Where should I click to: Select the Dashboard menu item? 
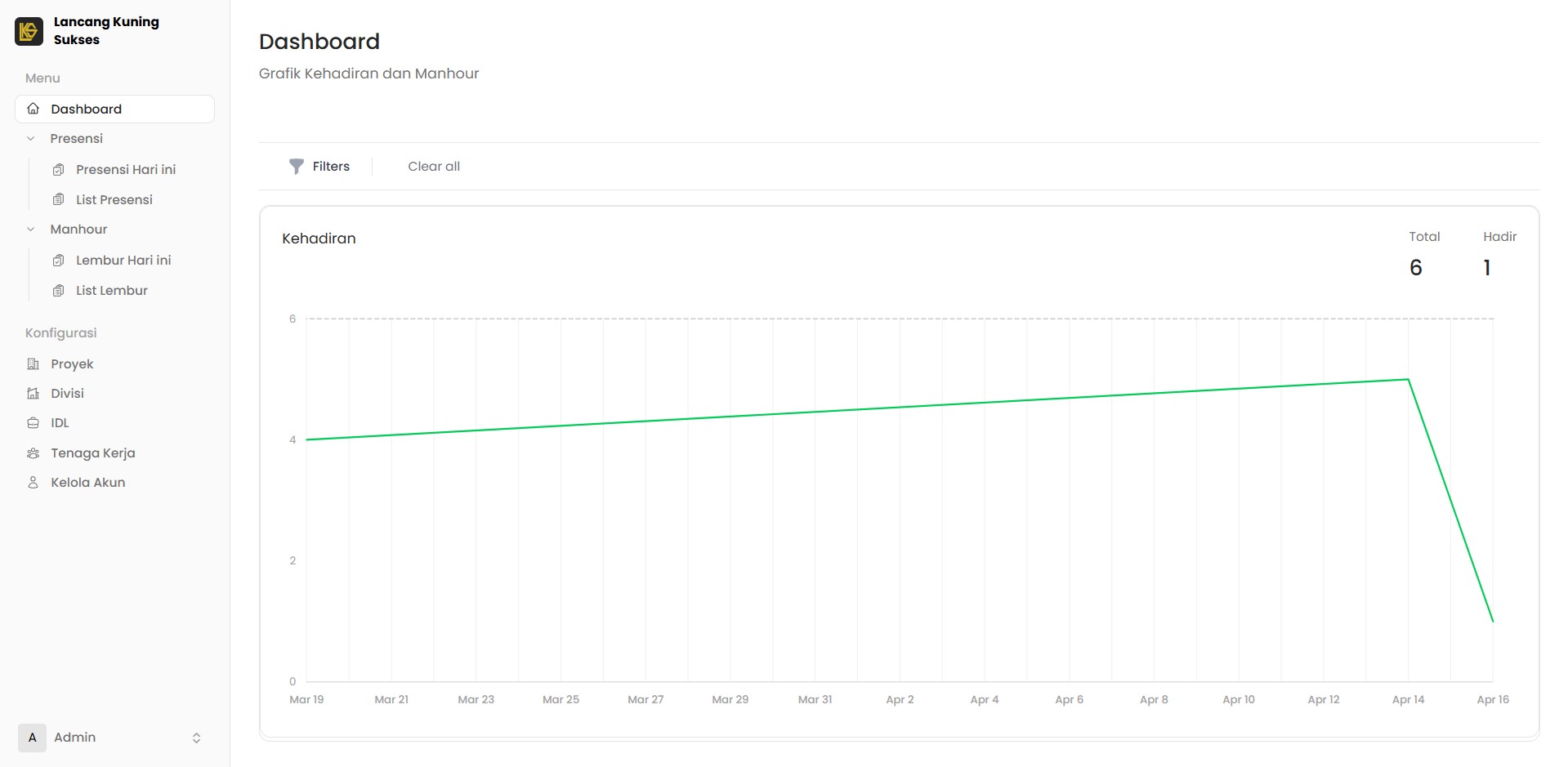coord(86,109)
